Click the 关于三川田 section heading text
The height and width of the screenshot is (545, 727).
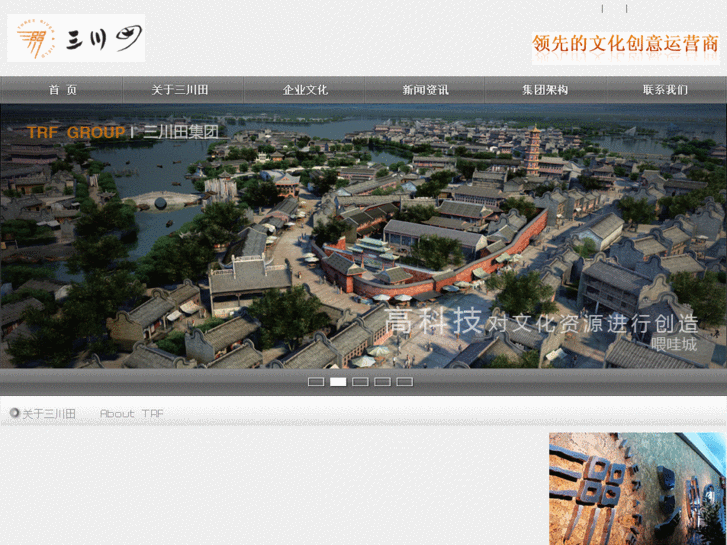[49, 414]
